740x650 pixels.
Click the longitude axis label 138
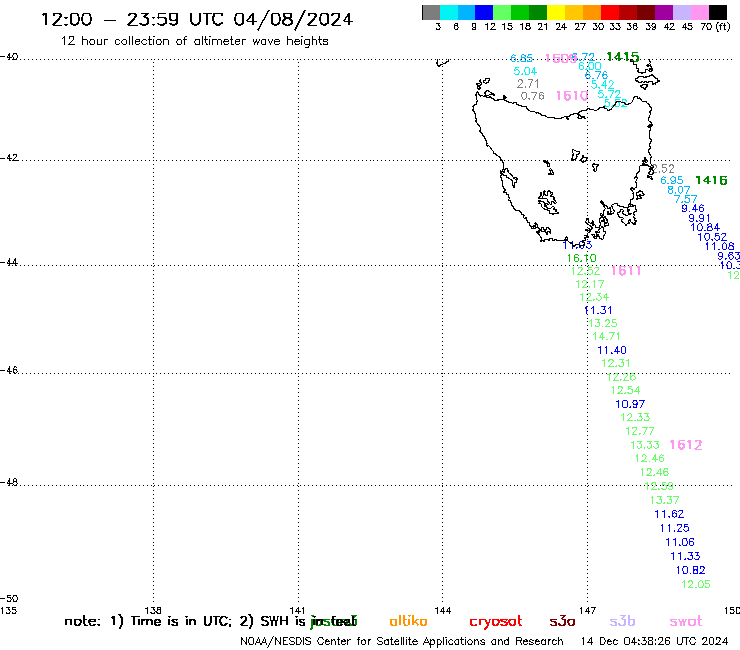(153, 610)
